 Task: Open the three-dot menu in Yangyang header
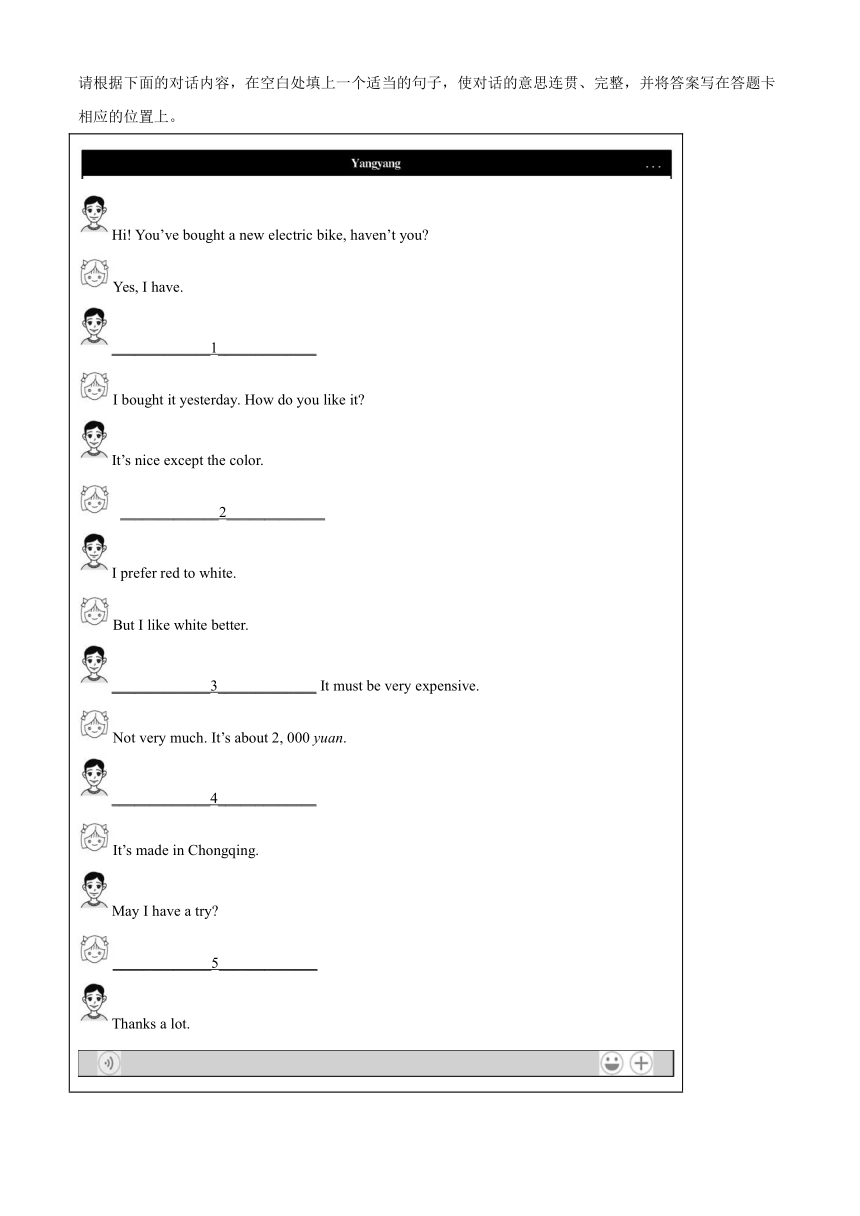click(x=653, y=165)
